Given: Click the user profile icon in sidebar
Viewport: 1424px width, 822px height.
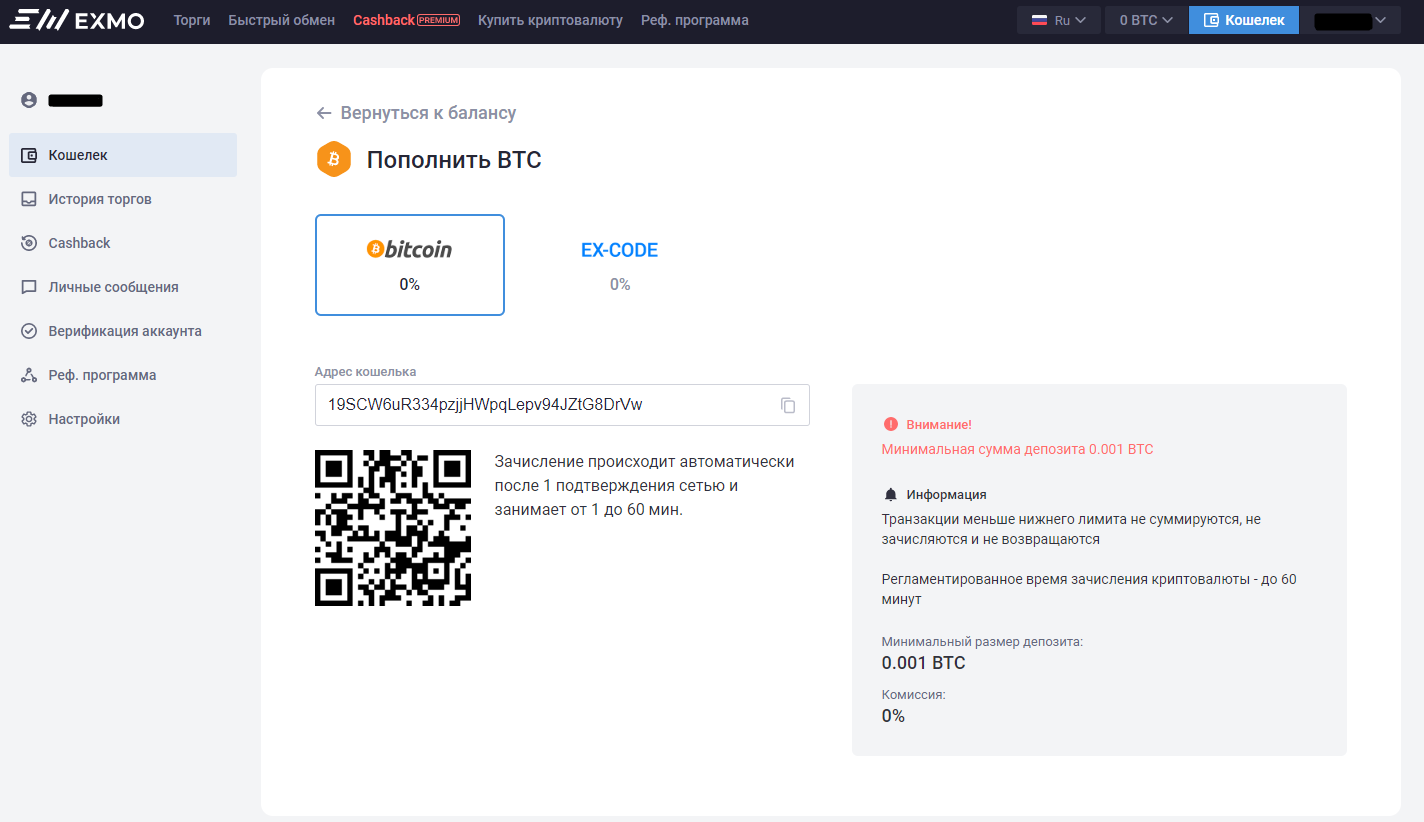Looking at the screenshot, I should point(29,100).
